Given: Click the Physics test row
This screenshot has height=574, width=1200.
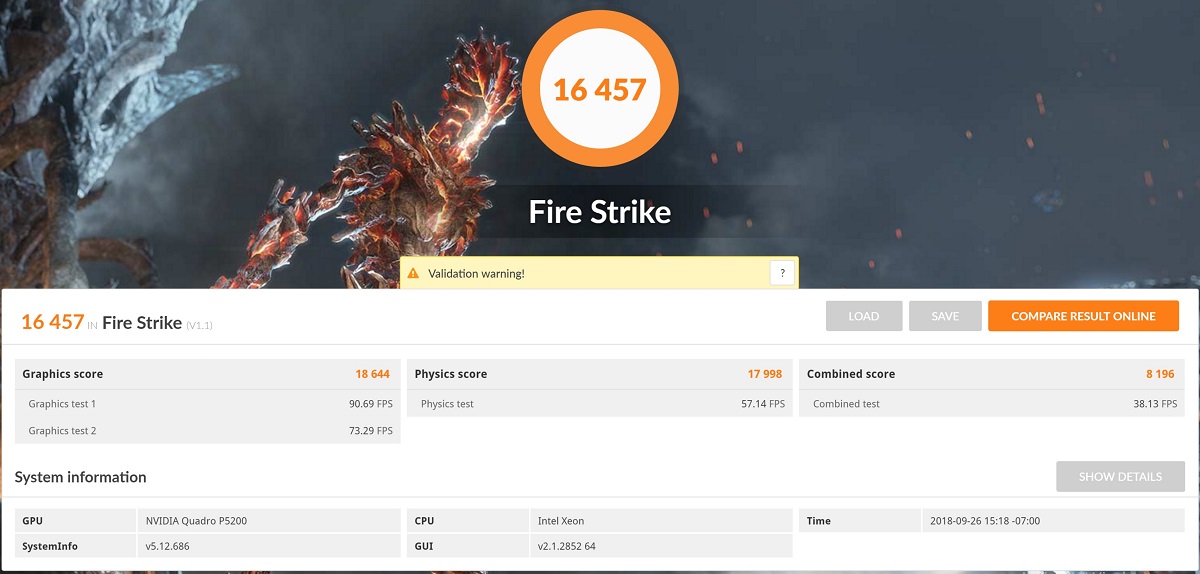Looking at the screenshot, I should 599,404.
